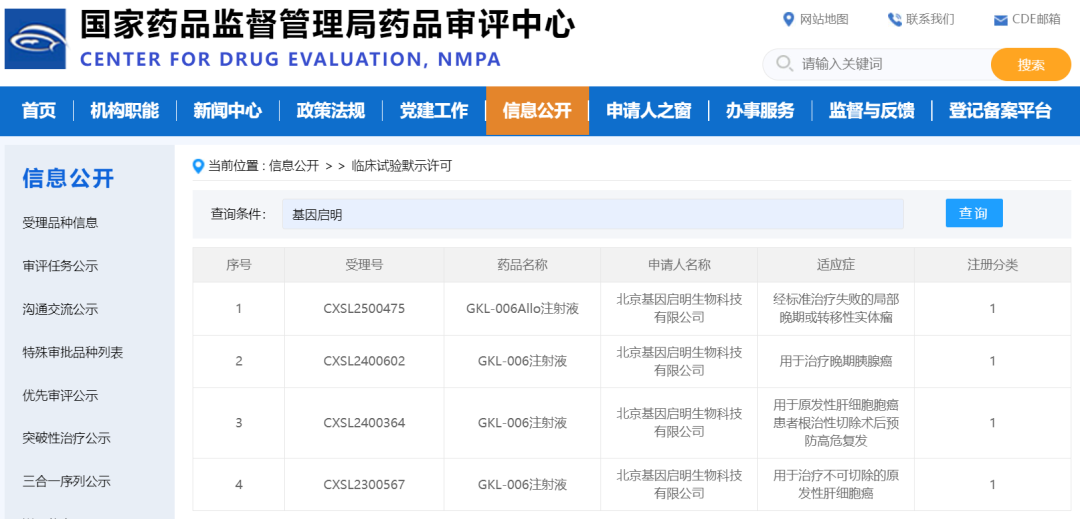1080x519 pixels.
Task: Click the 药品名称 column header
Action: (522, 265)
